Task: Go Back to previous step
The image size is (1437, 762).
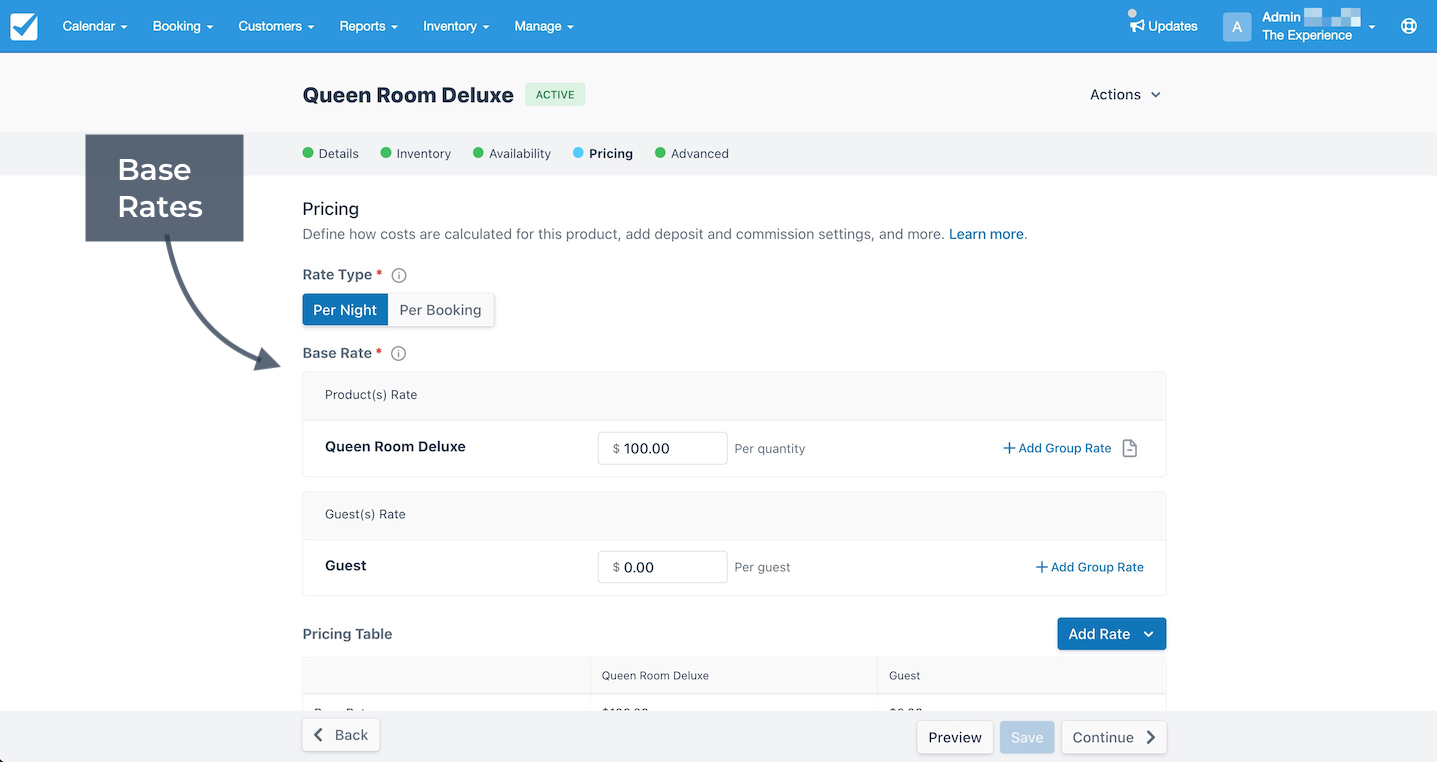Action: tap(341, 735)
